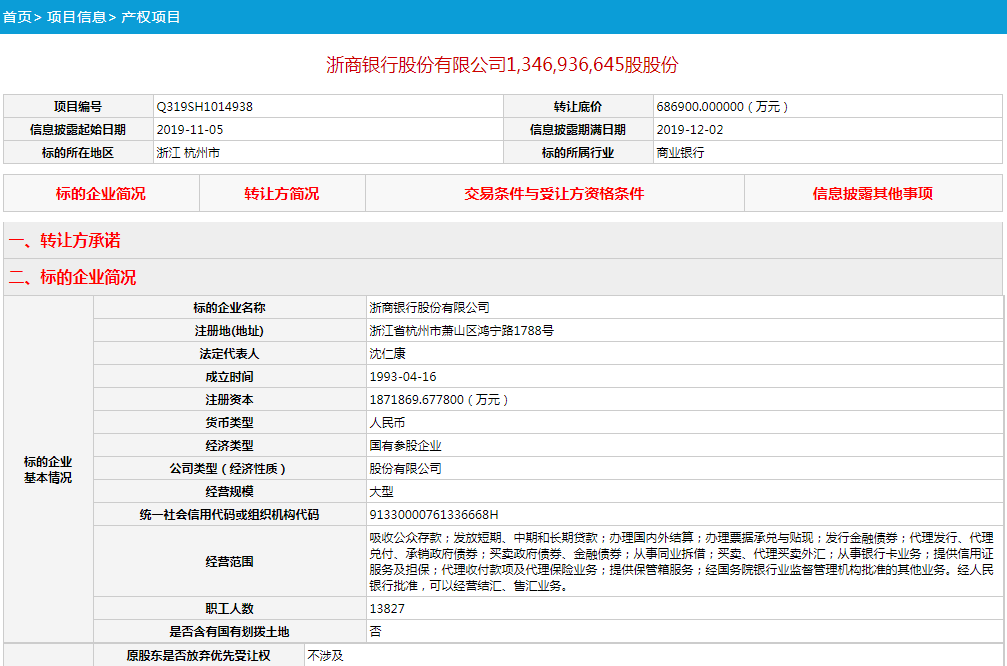Click 信息披露期满日期 label
1007x666 pixels.
tap(578, 130)
